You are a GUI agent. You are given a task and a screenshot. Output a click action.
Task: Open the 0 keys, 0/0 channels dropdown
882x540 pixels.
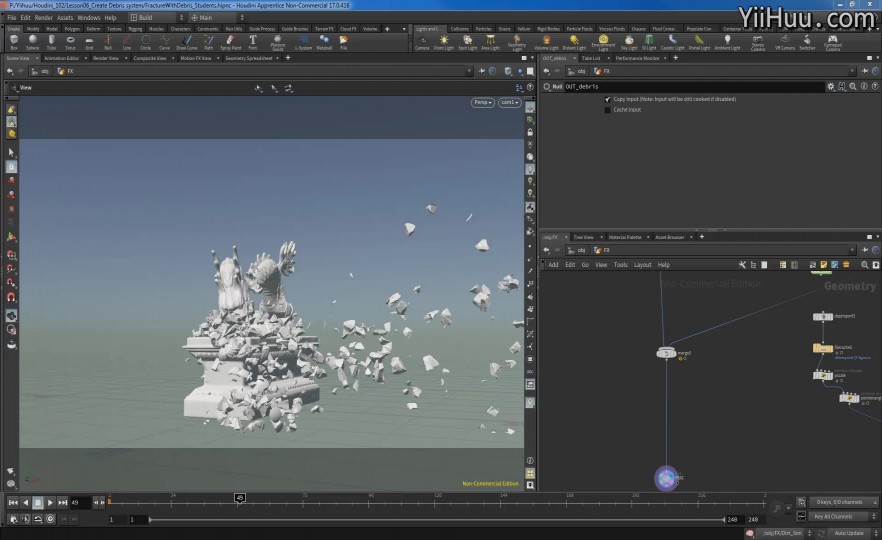coord(844,502)
